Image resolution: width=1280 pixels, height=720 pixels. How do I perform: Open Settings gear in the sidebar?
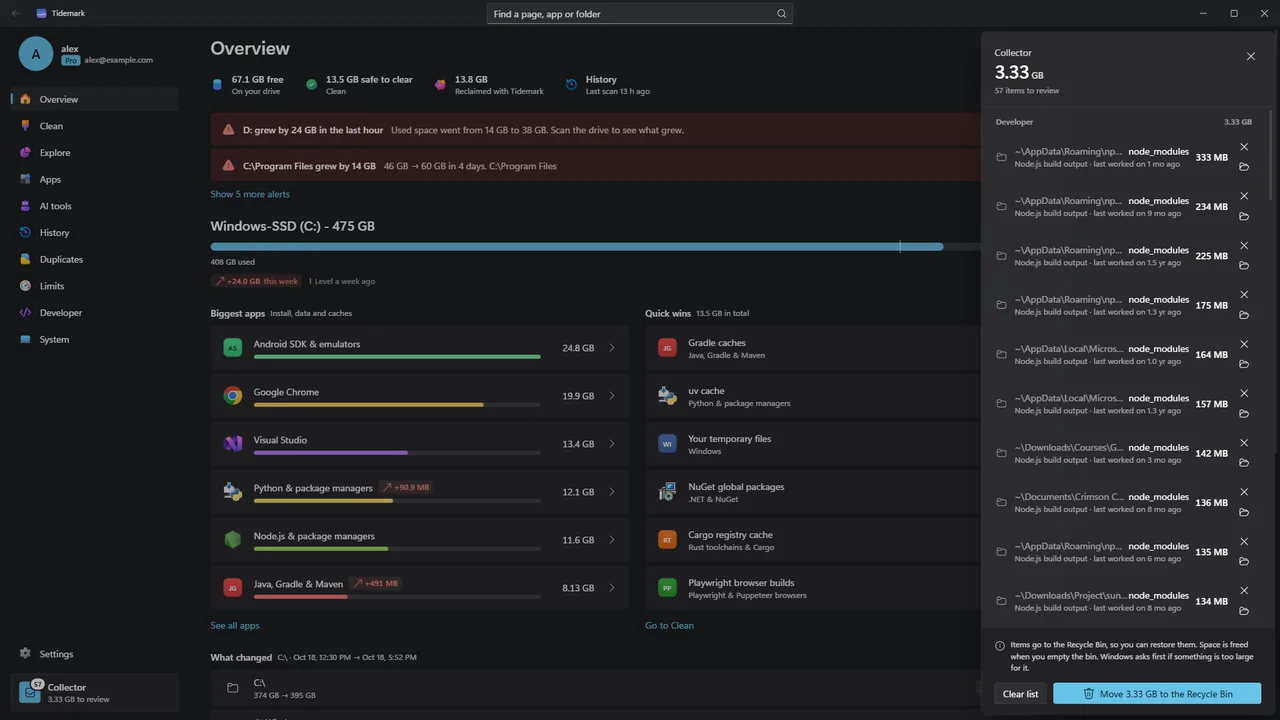[26, 654]
